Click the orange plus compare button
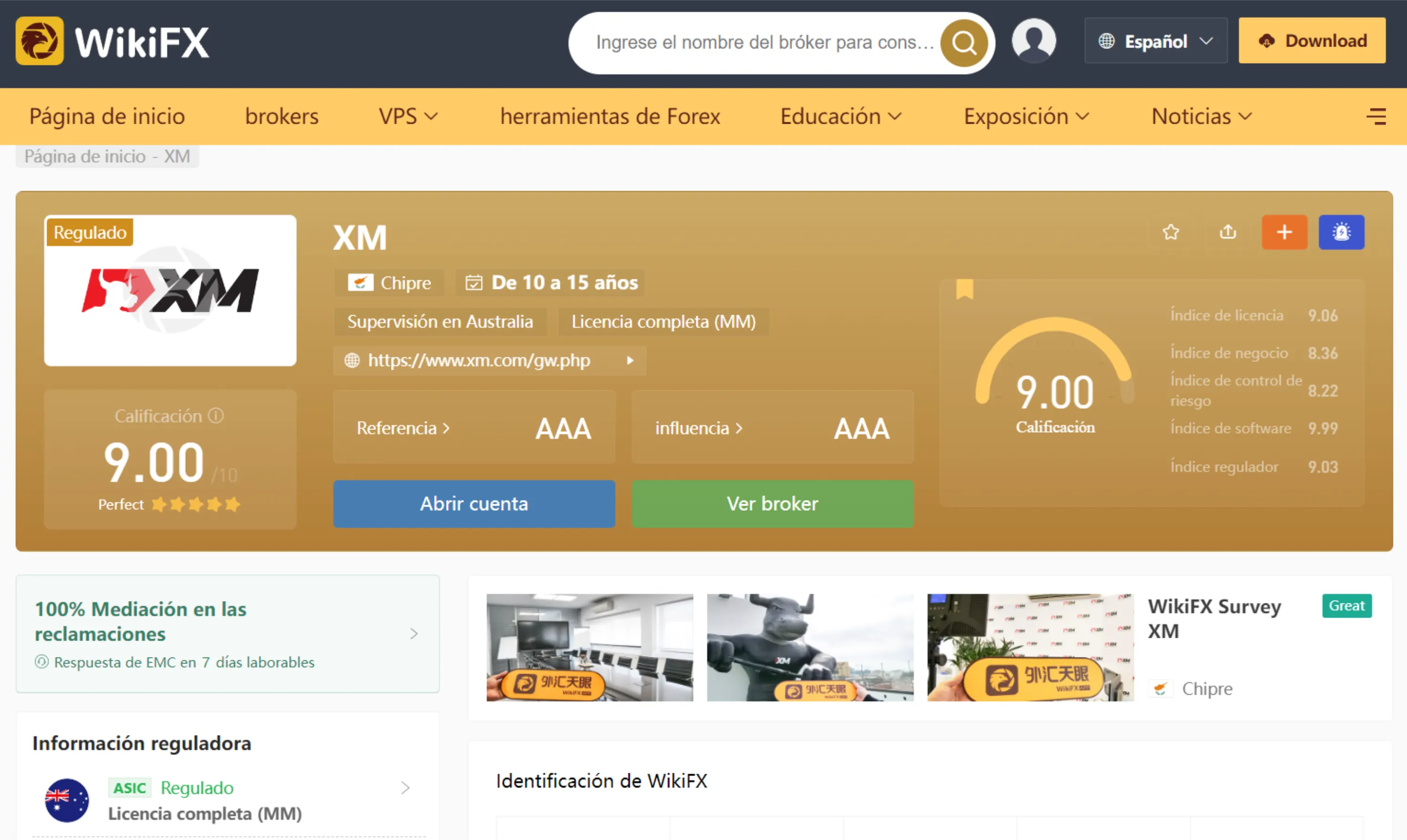The image size is (1407, 840). [x=1284, y=232]
